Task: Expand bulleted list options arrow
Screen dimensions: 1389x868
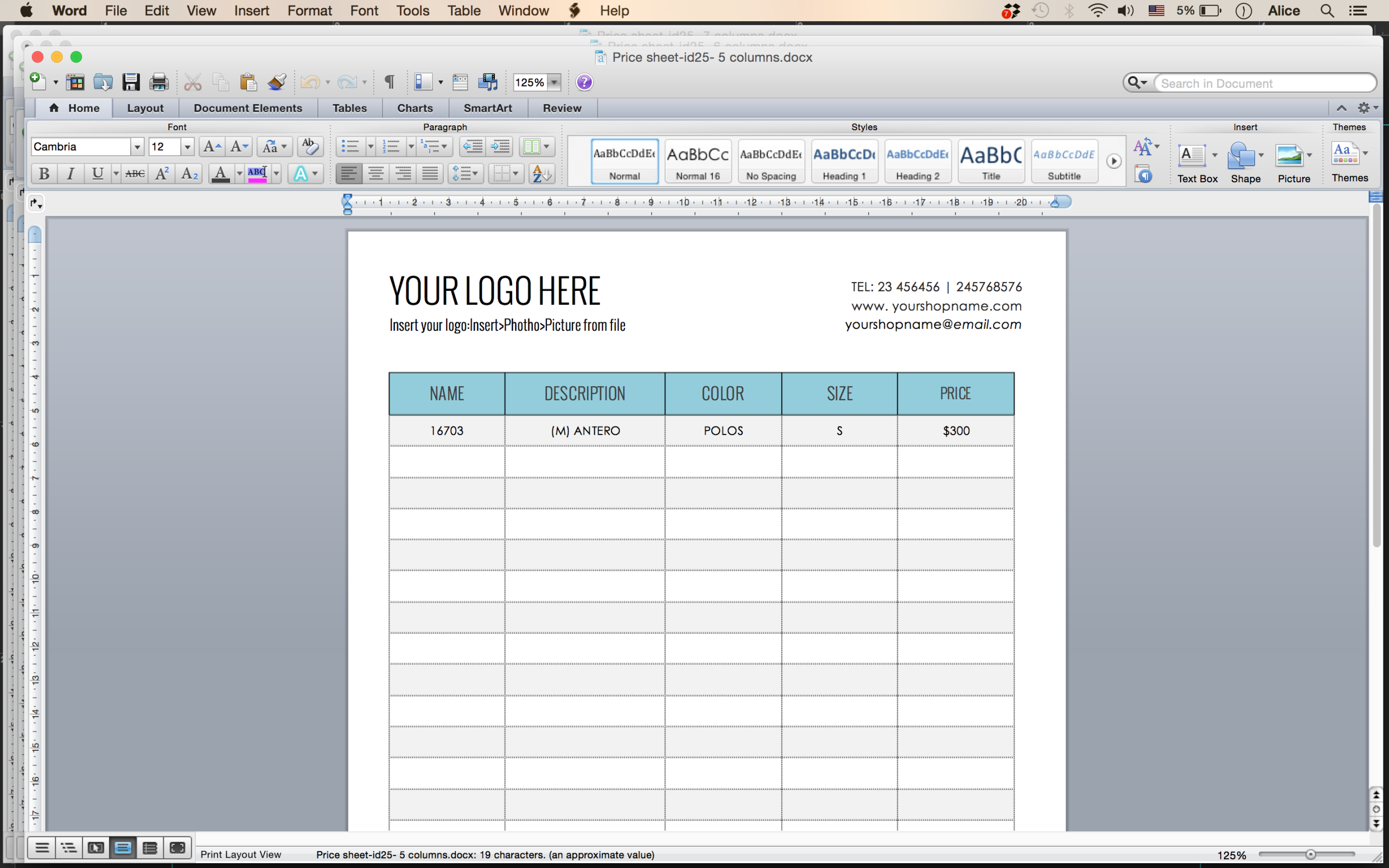Action: pos(370,146)
